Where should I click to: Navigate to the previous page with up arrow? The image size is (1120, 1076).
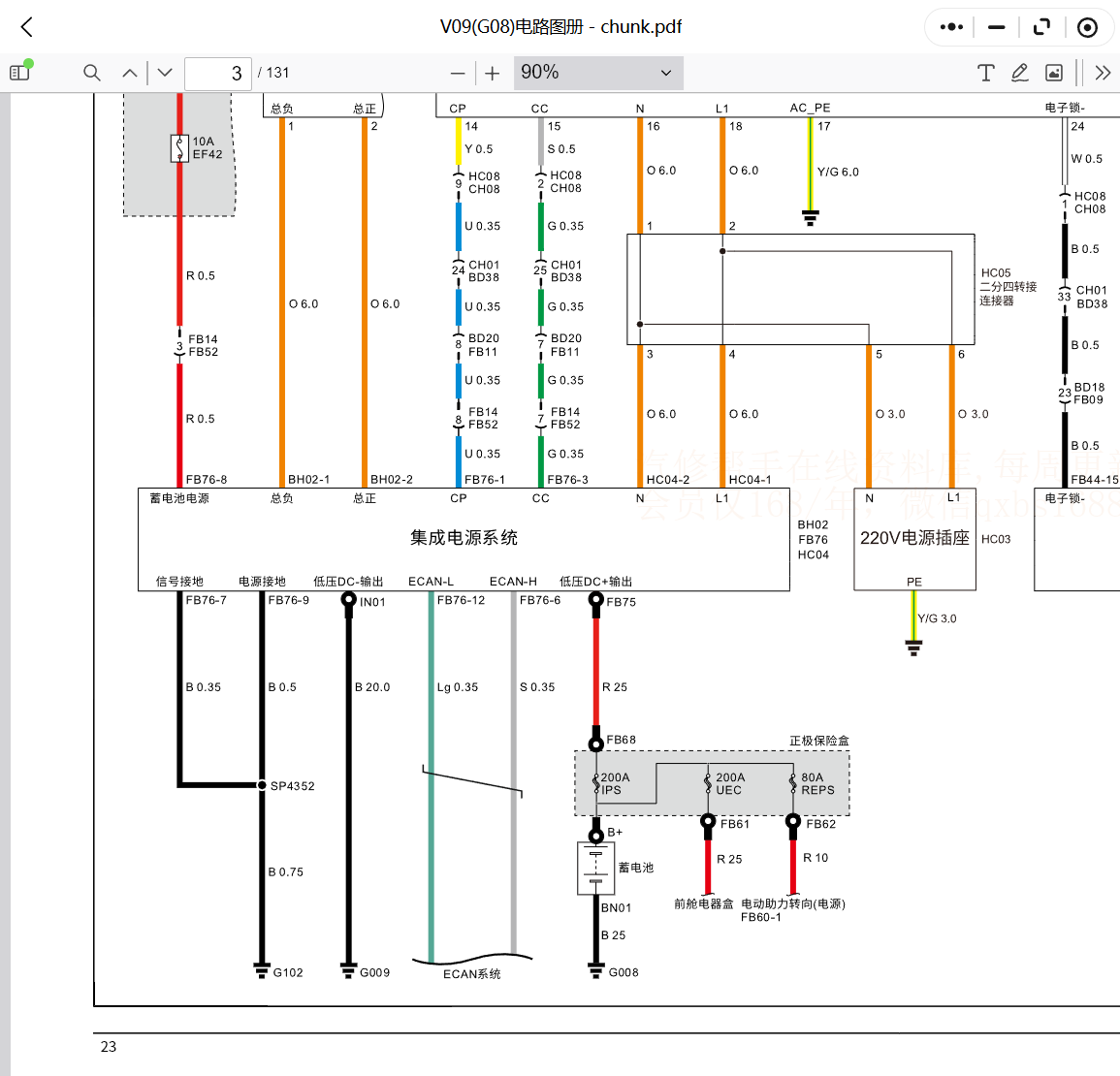tap(129, 73)
